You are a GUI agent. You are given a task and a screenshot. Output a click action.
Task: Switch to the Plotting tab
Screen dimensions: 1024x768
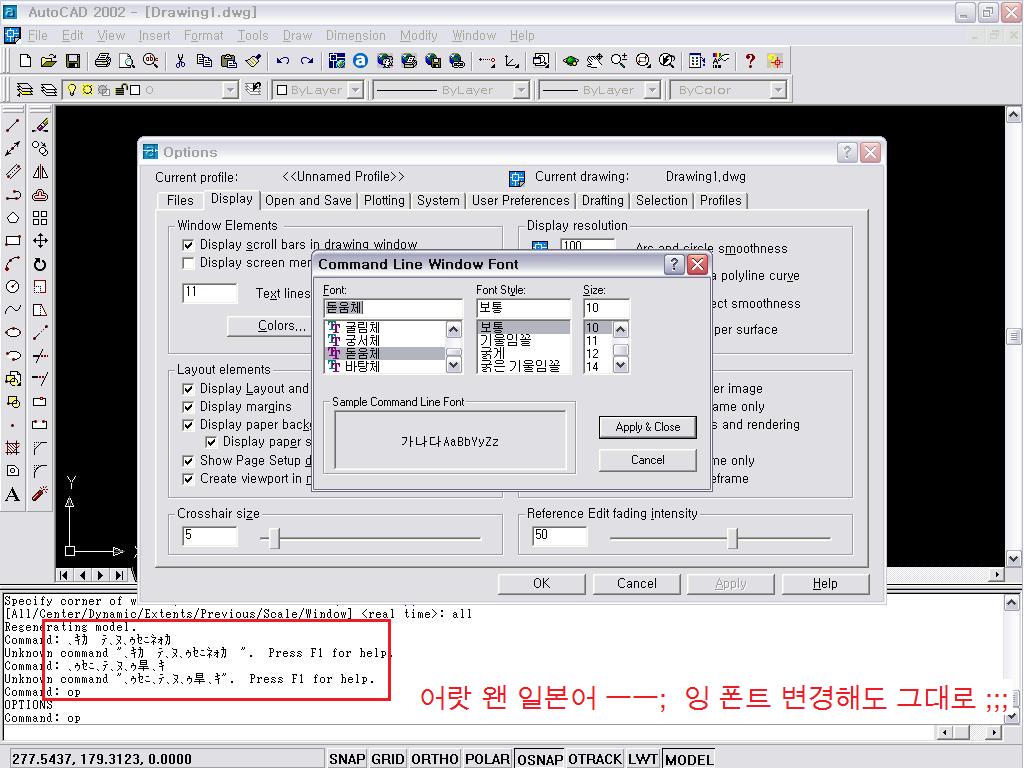(x=384, y=200)
